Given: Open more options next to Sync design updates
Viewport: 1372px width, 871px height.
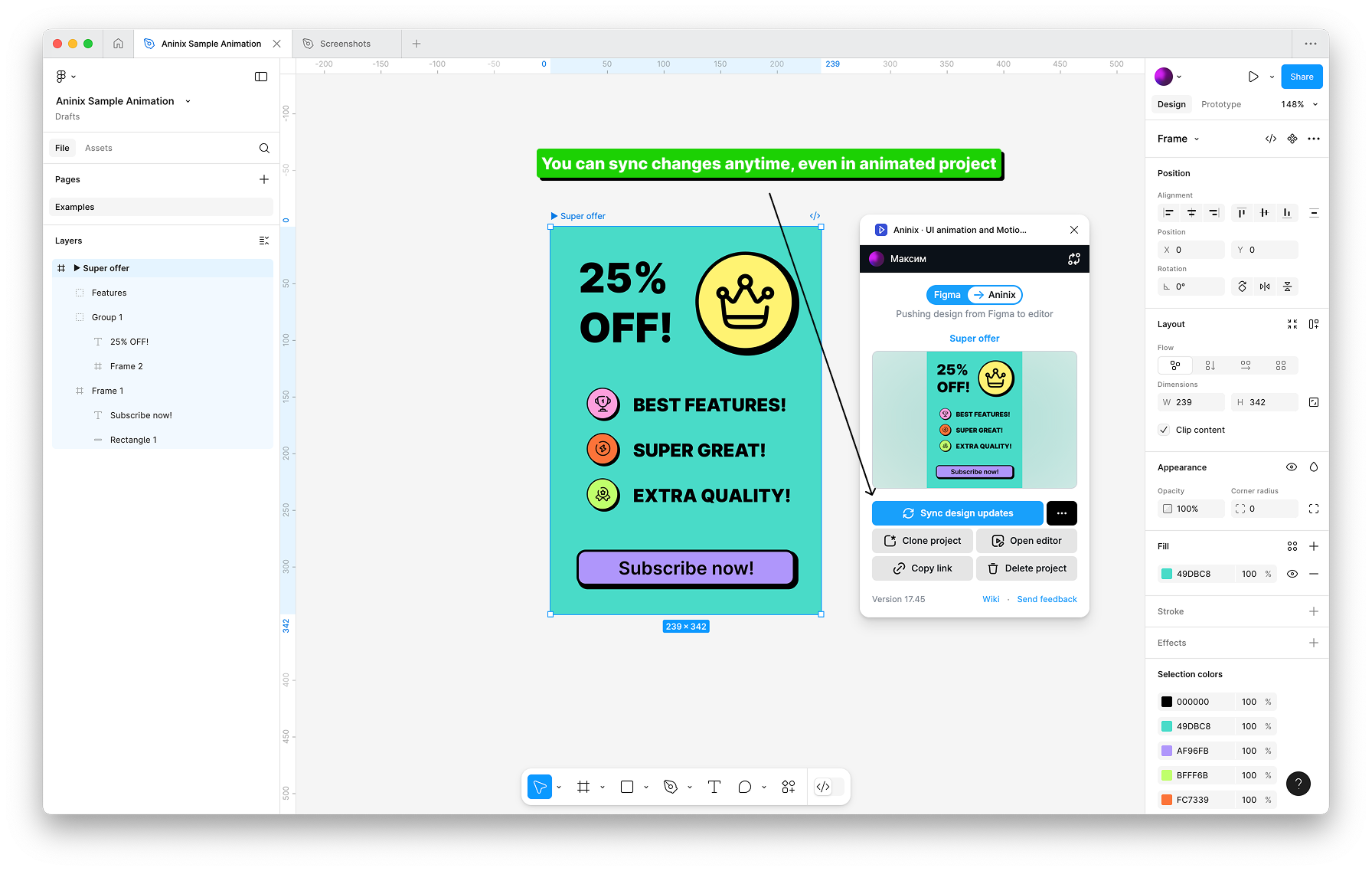Looking at the screenshot, I should pos(1062,513).
